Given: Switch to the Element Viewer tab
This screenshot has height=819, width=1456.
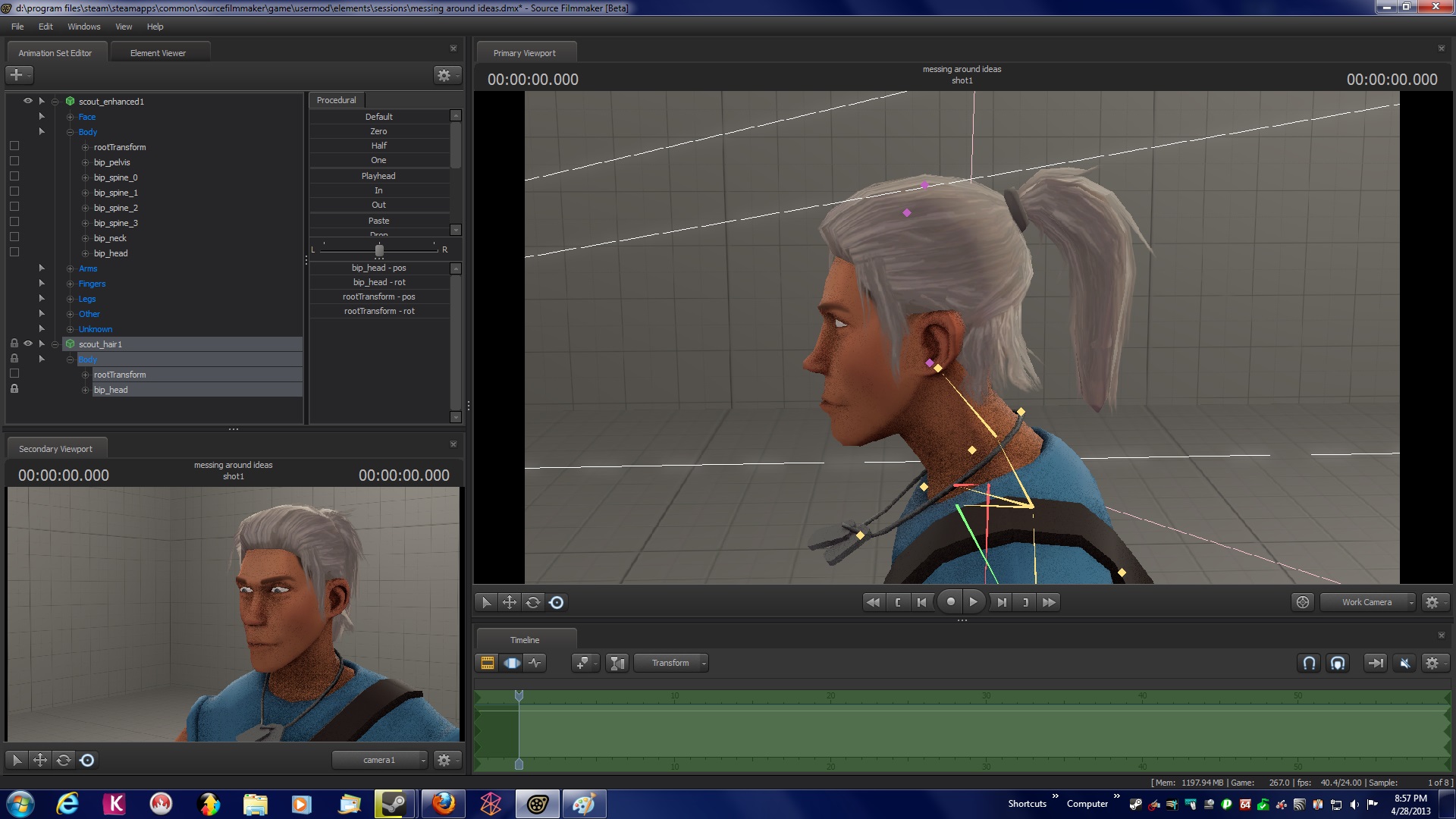Looking at the screenshot, I should [158, 53].
